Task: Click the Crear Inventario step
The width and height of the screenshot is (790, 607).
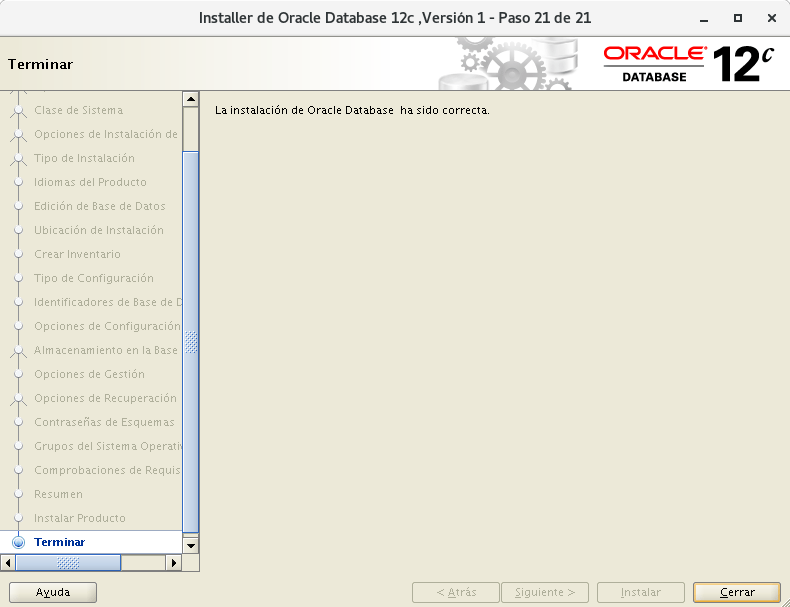Action: [77, 254]
